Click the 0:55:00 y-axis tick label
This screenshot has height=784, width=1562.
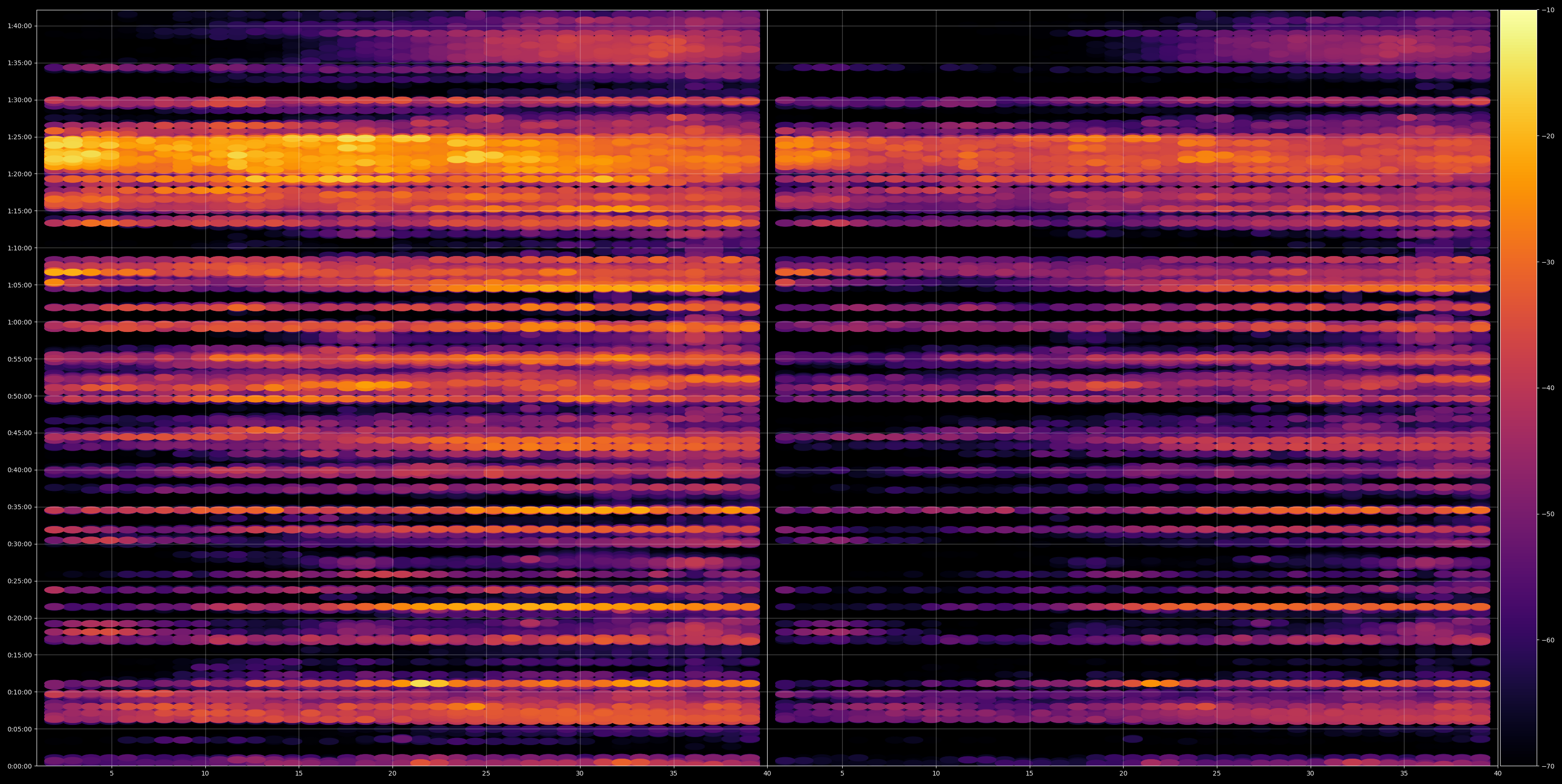pos(19,359)
